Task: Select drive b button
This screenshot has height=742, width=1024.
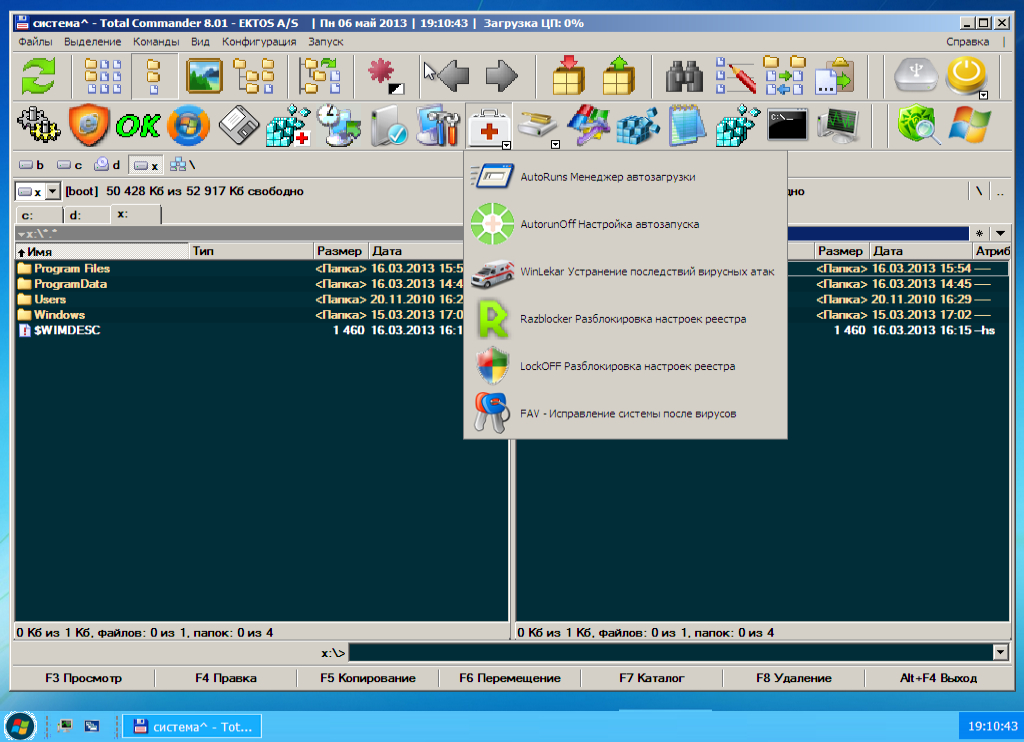Action: coord(32,165)
